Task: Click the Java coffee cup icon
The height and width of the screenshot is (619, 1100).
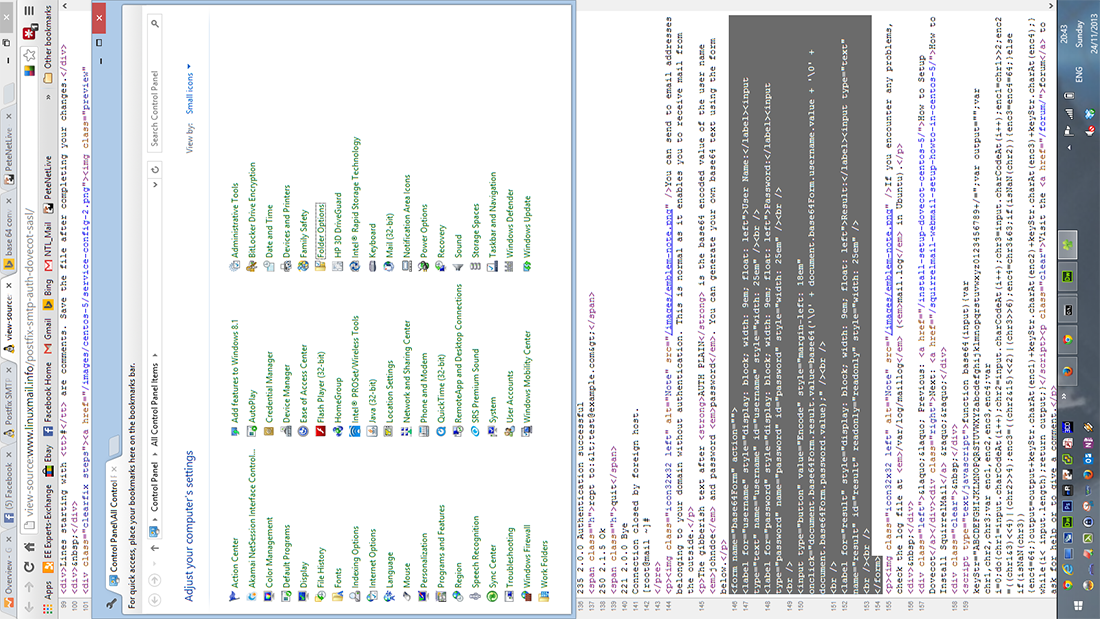Action: (x=372, y=432)
